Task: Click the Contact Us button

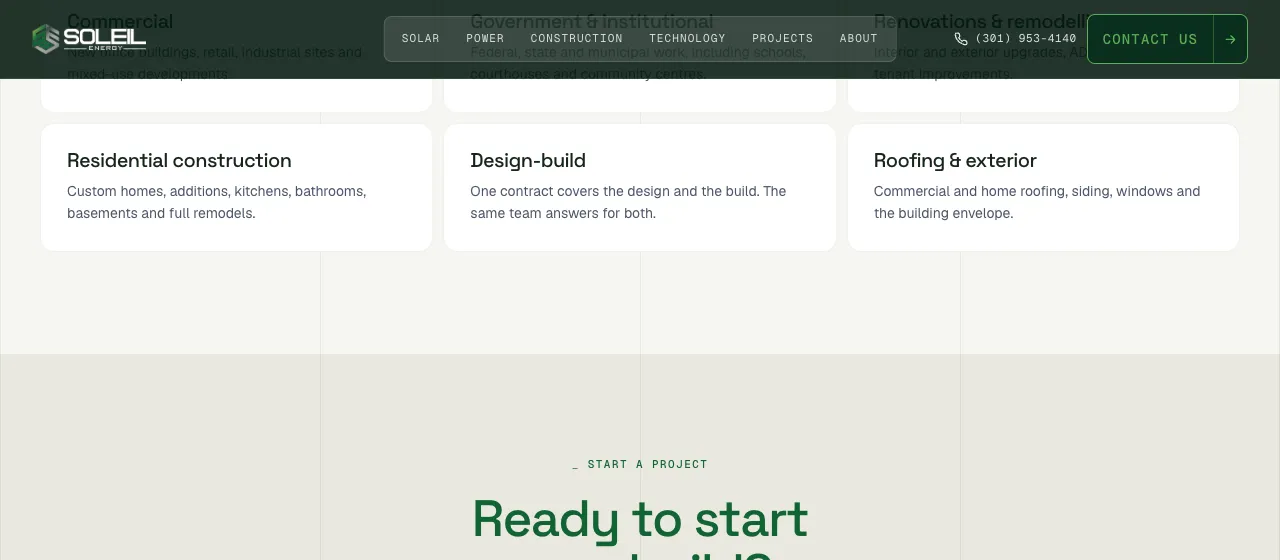Action: tap(1167, 39)
